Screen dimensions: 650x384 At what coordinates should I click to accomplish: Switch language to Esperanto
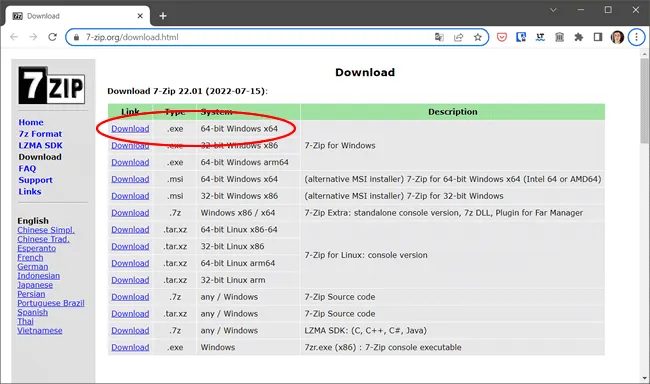pos(36,248)
